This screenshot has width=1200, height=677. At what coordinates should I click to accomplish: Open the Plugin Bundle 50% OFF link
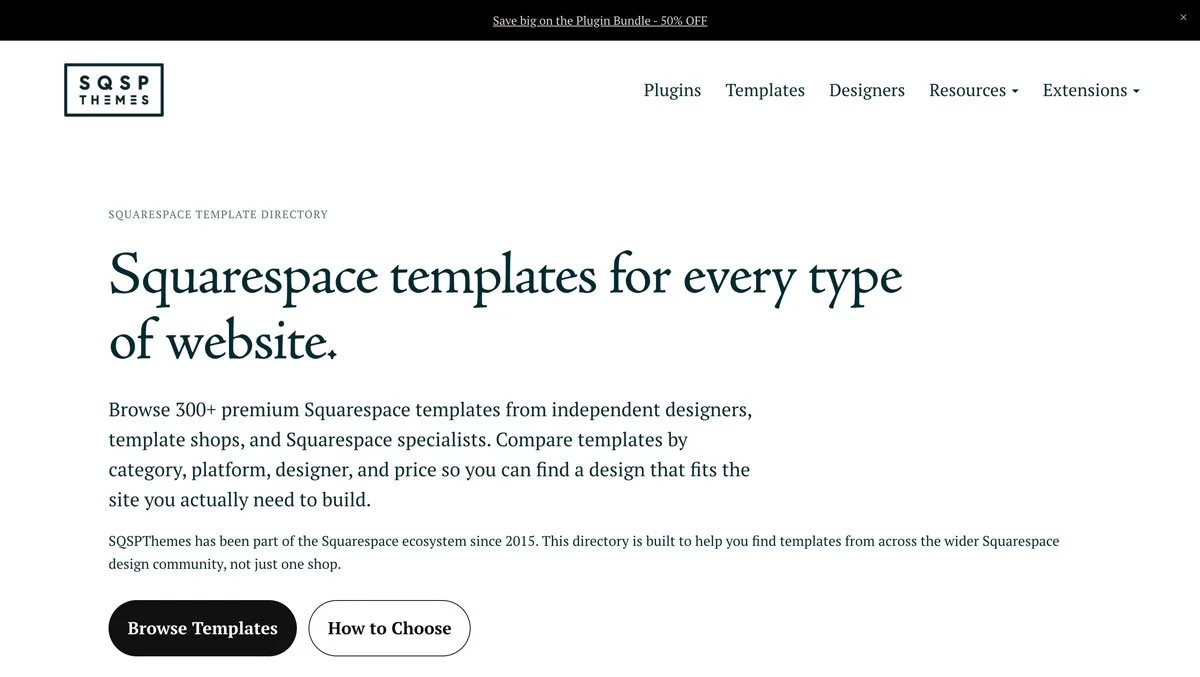click(600, 20)
